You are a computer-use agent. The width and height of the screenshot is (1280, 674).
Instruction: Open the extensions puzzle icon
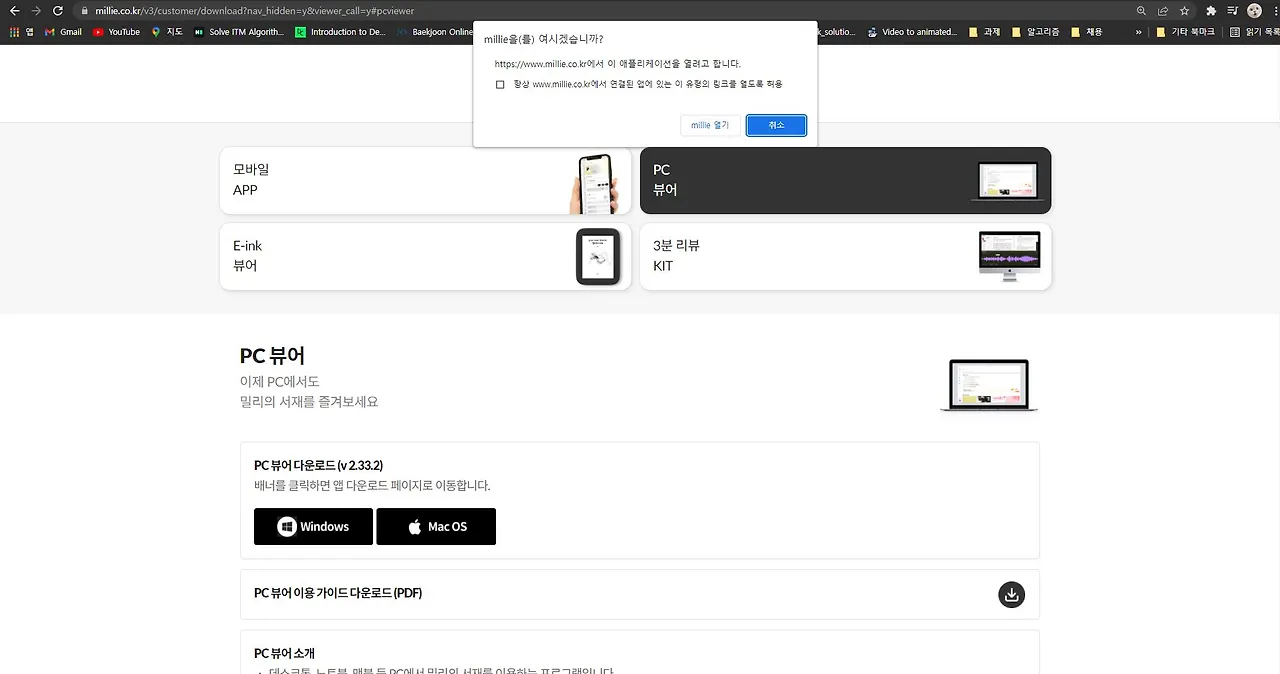(1211, 11)
